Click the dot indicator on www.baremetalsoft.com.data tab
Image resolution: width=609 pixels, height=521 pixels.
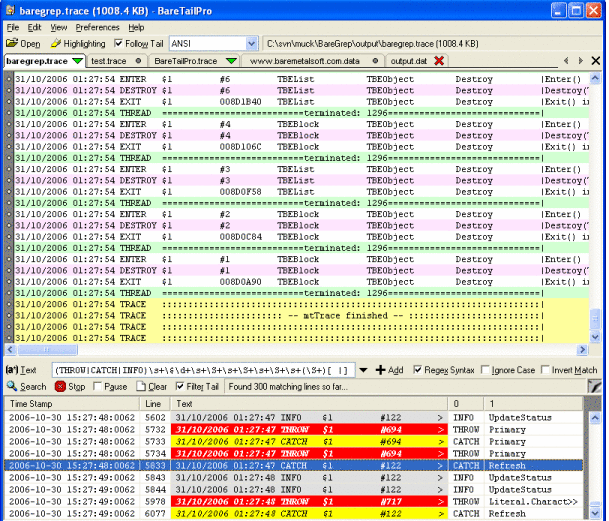[375, 61]
